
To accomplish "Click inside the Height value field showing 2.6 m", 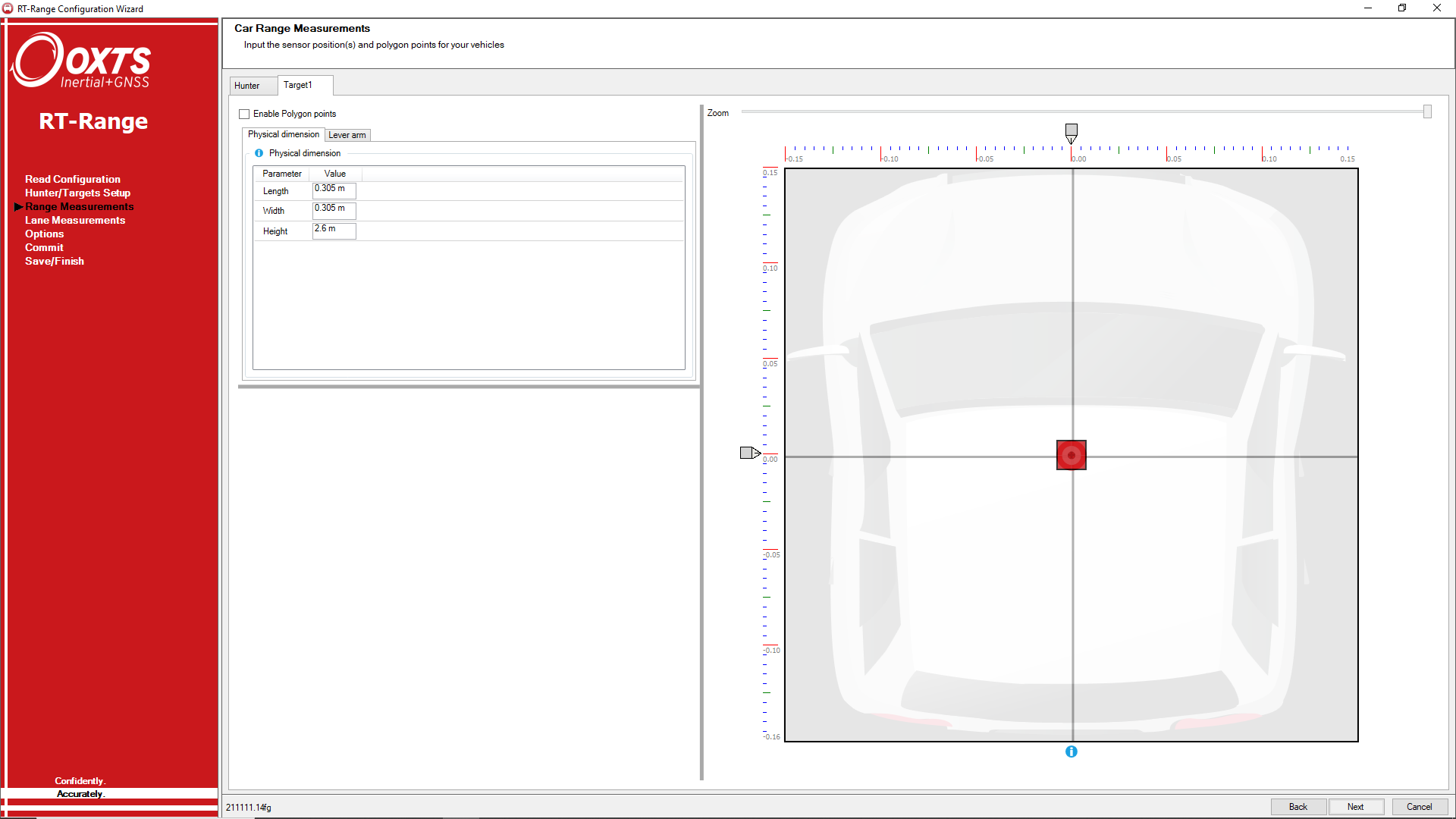I will click(334, 231).
